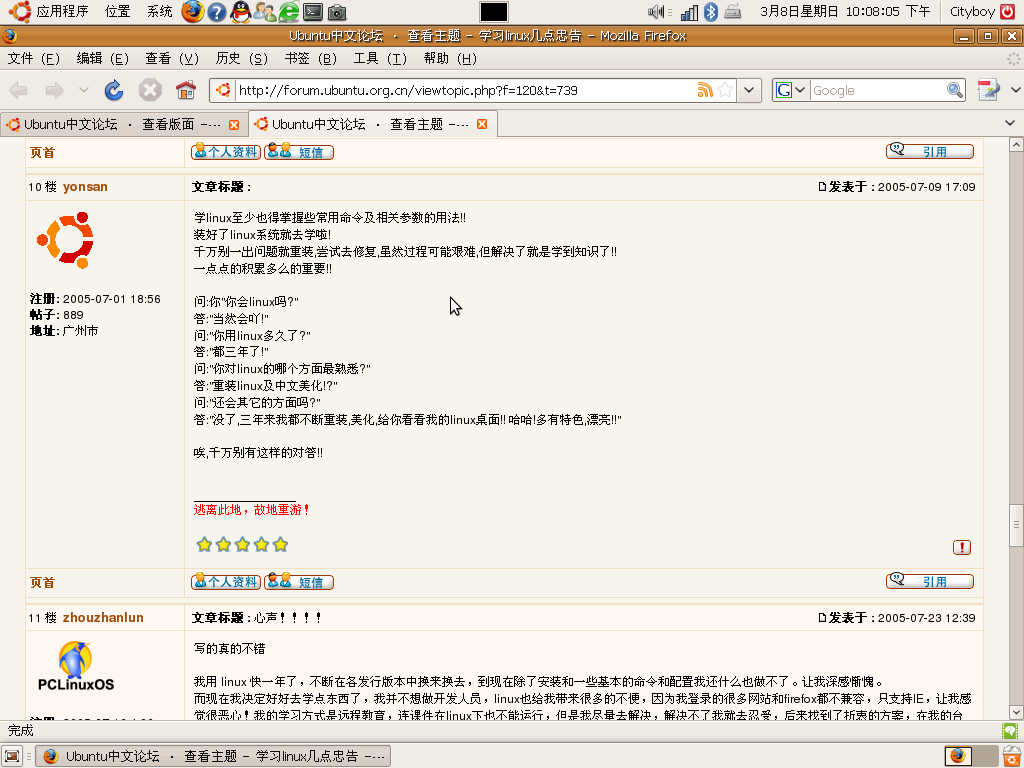Open the 系统 panel menu
This screenshot has height=768, width=1024.
pos(159,12)
